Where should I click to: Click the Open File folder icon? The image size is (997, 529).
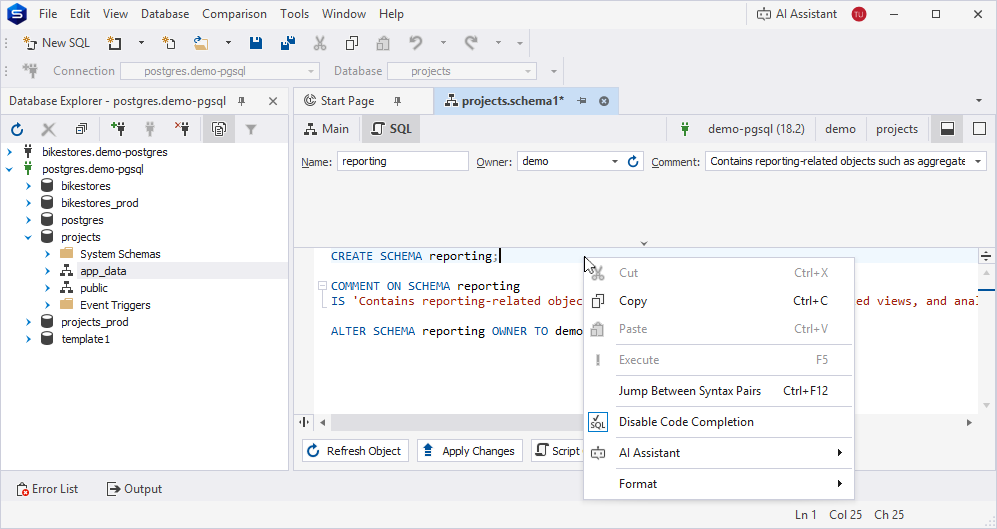(x=201, y=43)
